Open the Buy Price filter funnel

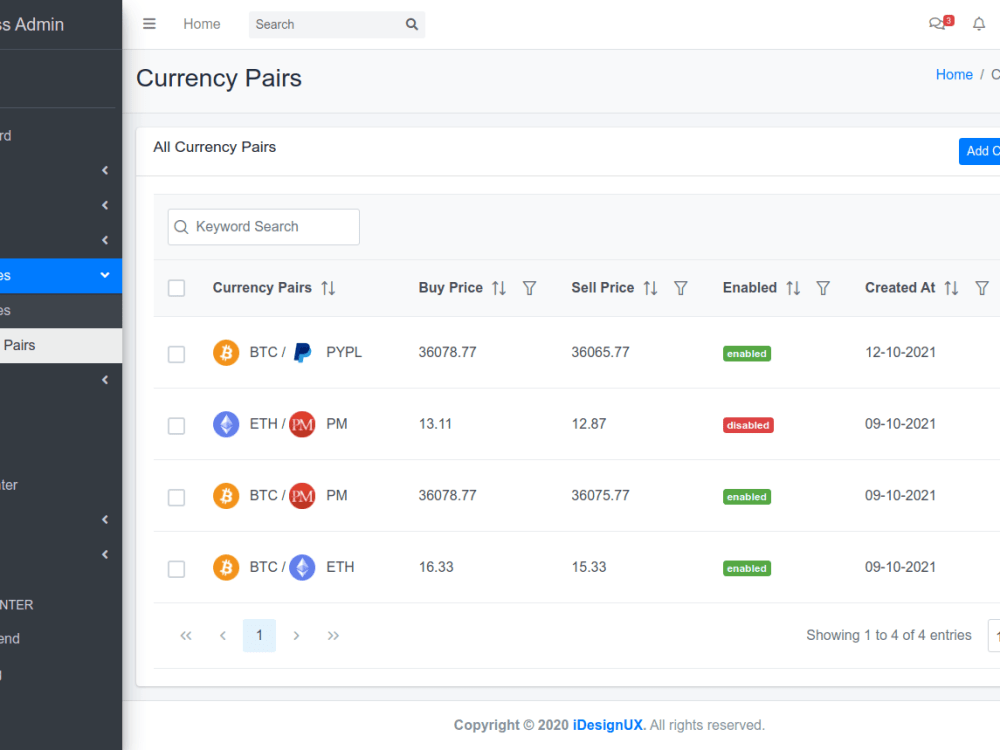click(x=529, y=288)
